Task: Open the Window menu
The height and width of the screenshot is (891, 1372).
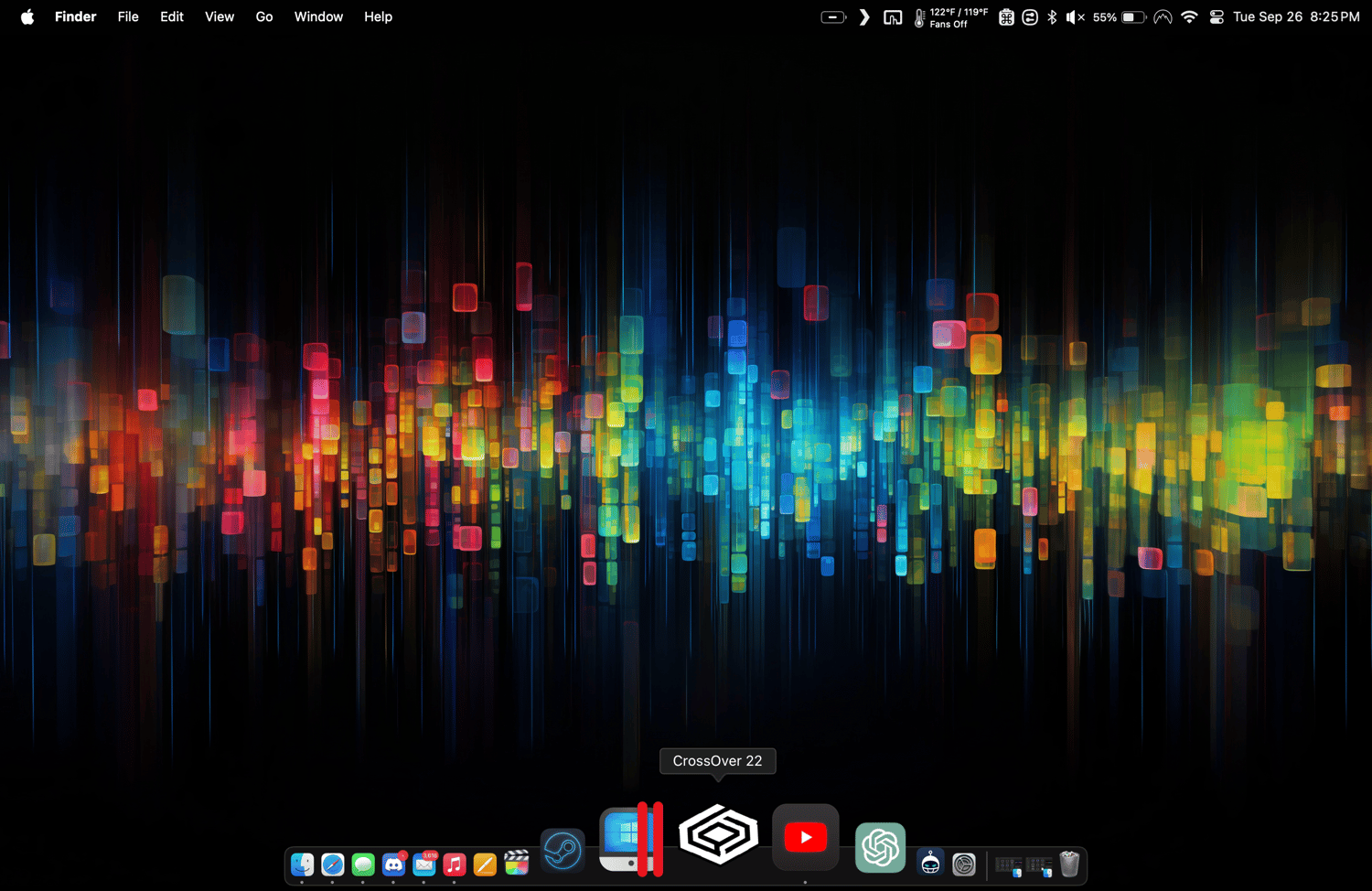Action: tap(318, 16)
